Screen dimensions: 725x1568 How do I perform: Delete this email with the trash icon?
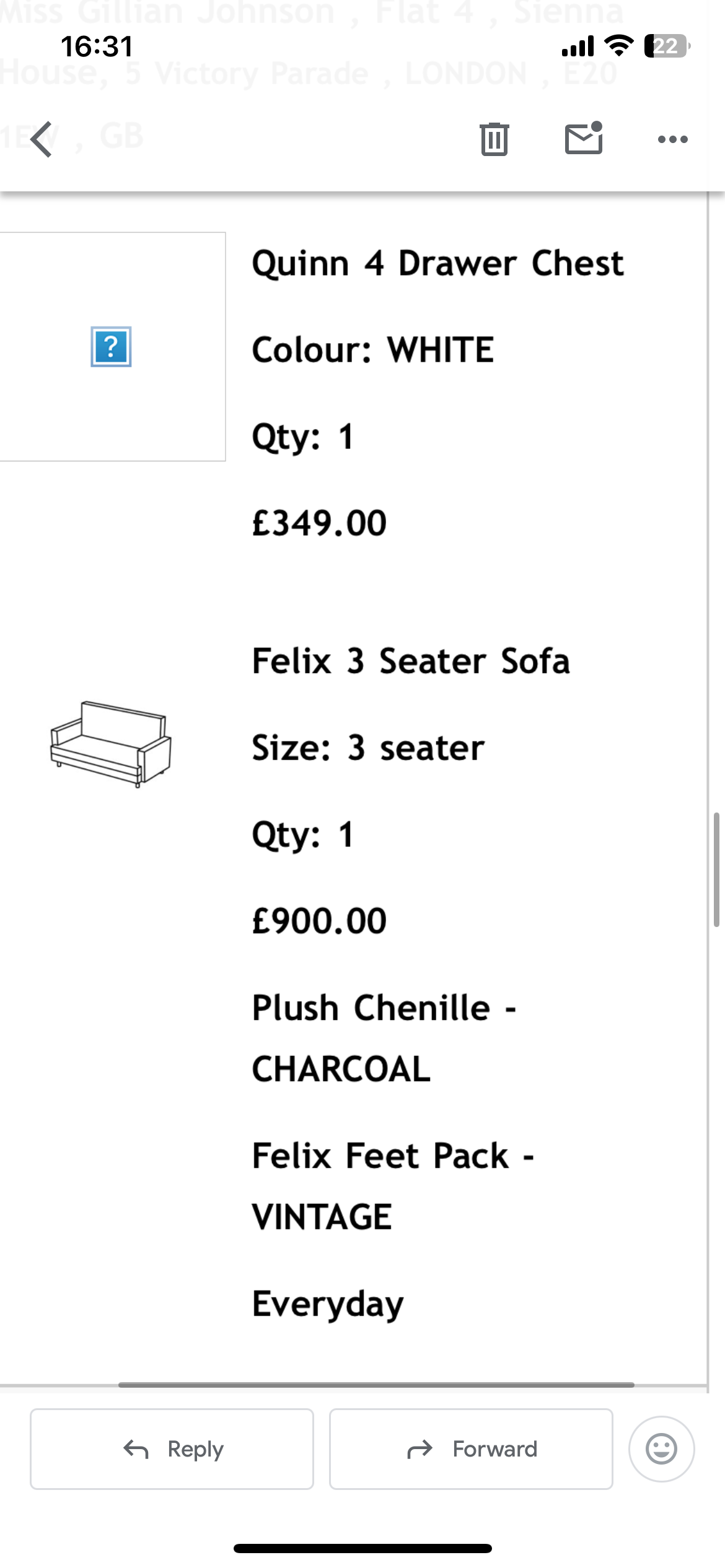click(494, 139)
